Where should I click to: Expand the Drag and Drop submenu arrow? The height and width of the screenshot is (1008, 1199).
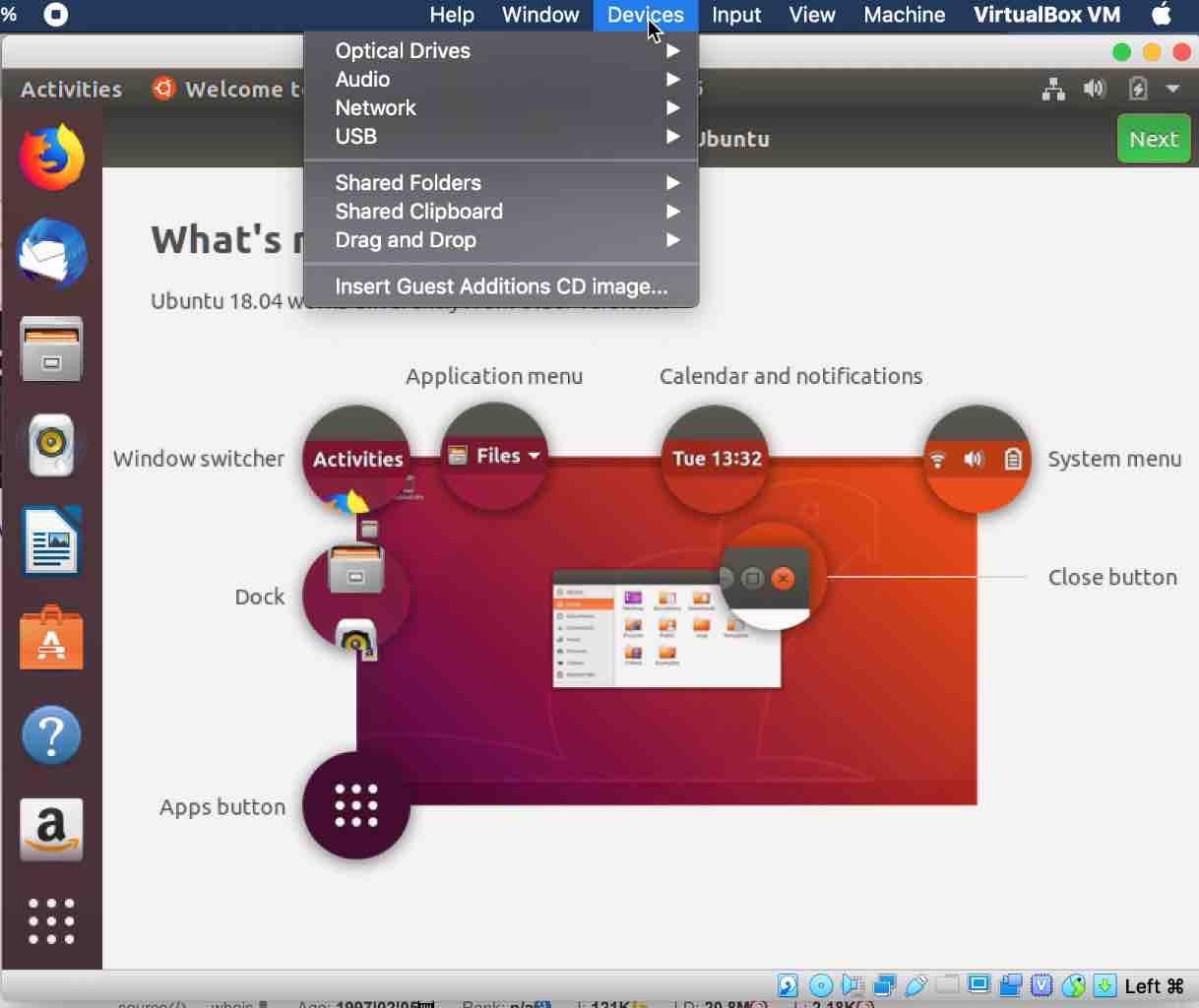click(673, 240)
